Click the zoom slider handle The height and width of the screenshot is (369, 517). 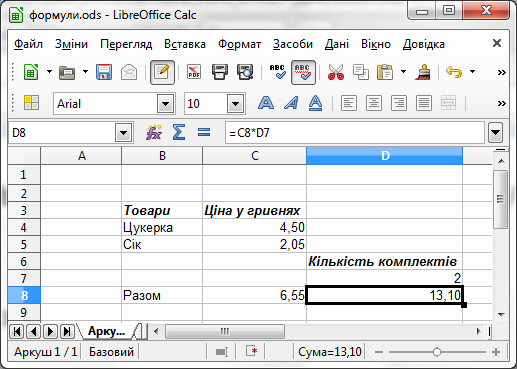[437, 352]
